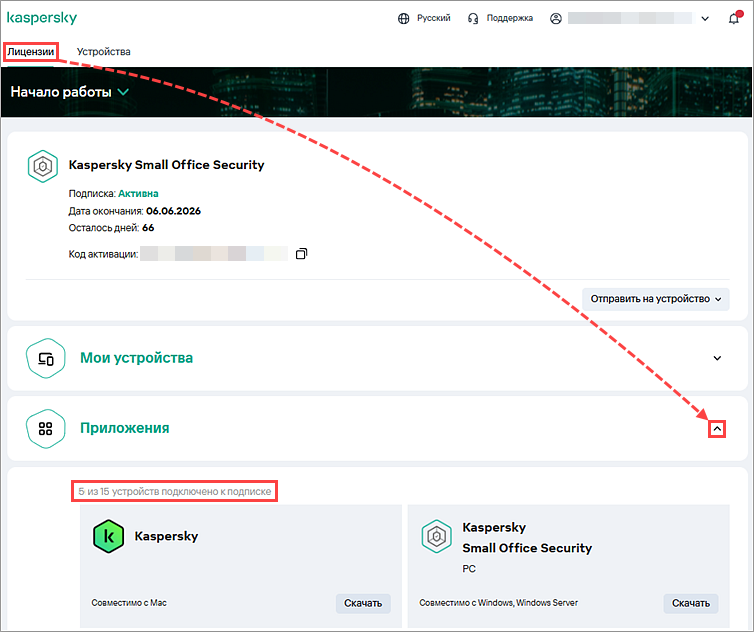Click the Applications grid hexagon icon
The width and height of the screenshot is (754, 632).
[46, 429]
